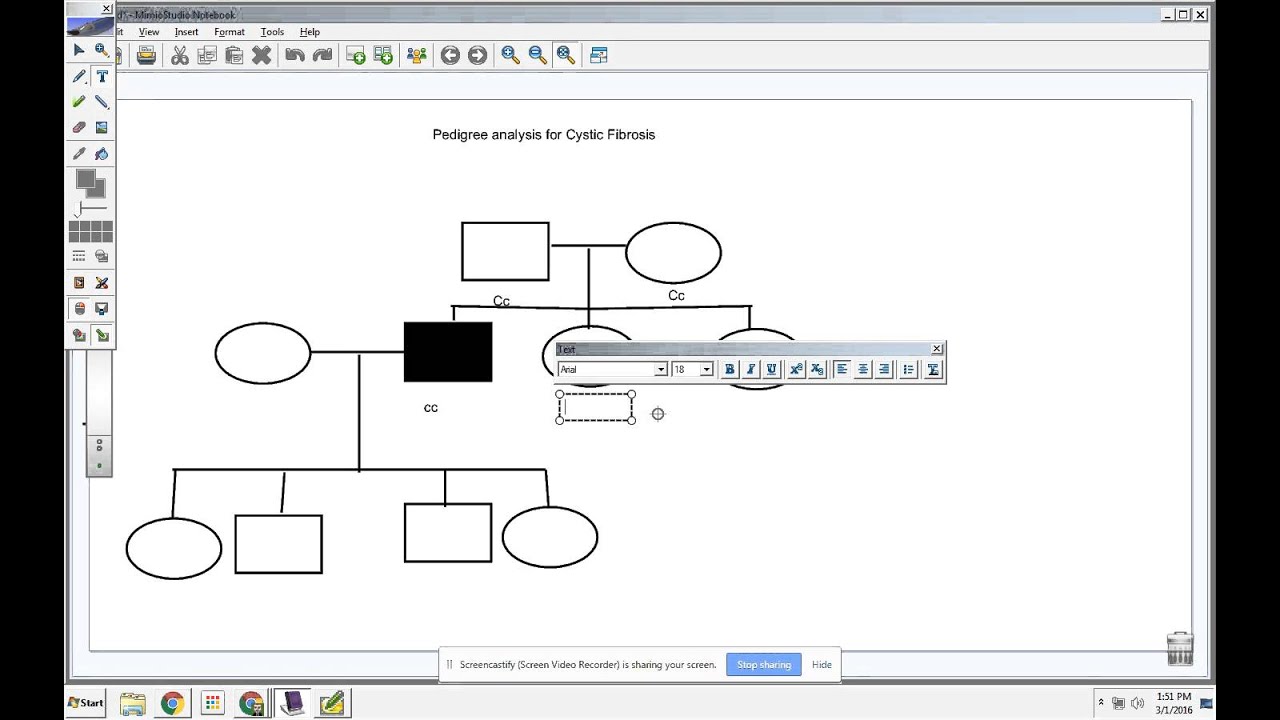Open File Explorer from the taskbar
1280x720 pixels.
pyautogui.click(x=133, y=703)
